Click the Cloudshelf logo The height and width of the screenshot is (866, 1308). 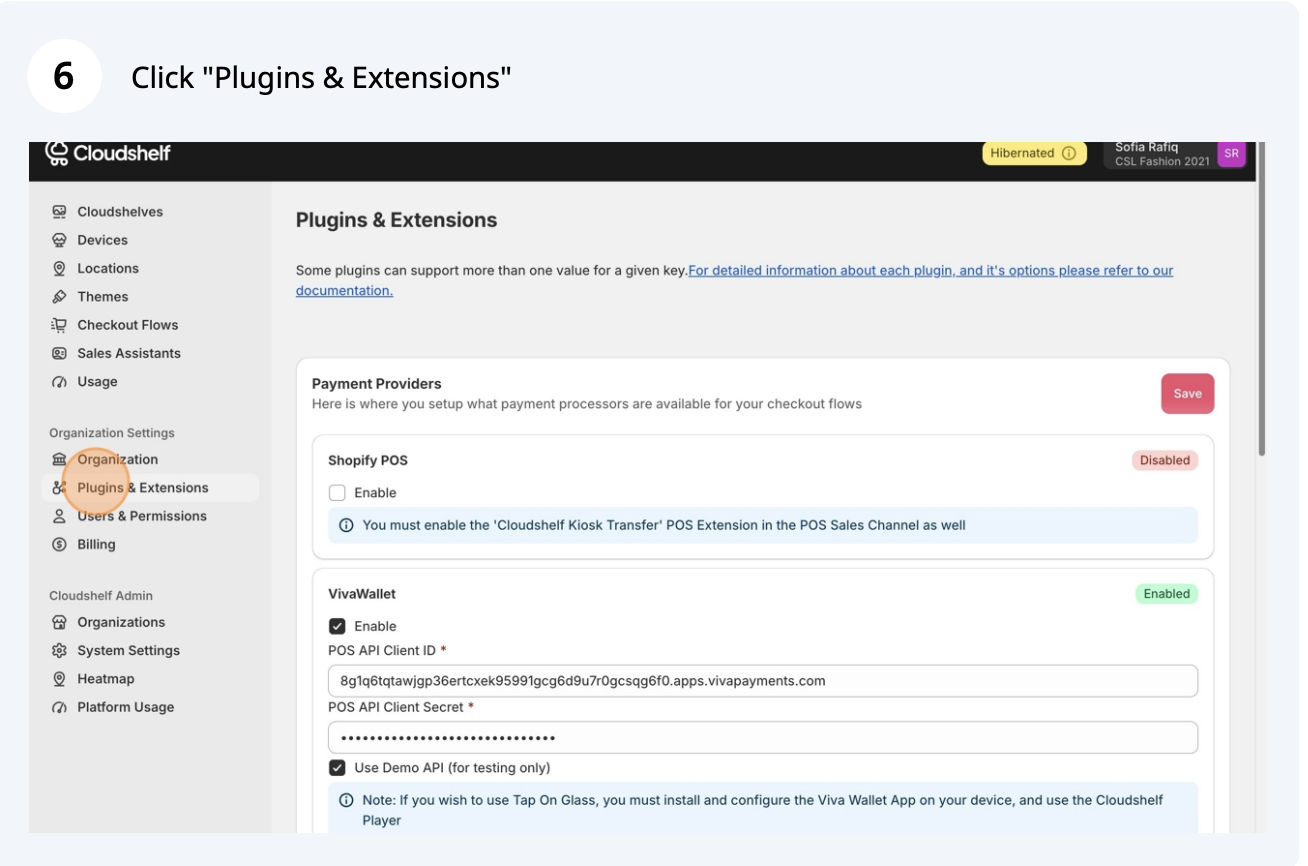tap(108, 153)
